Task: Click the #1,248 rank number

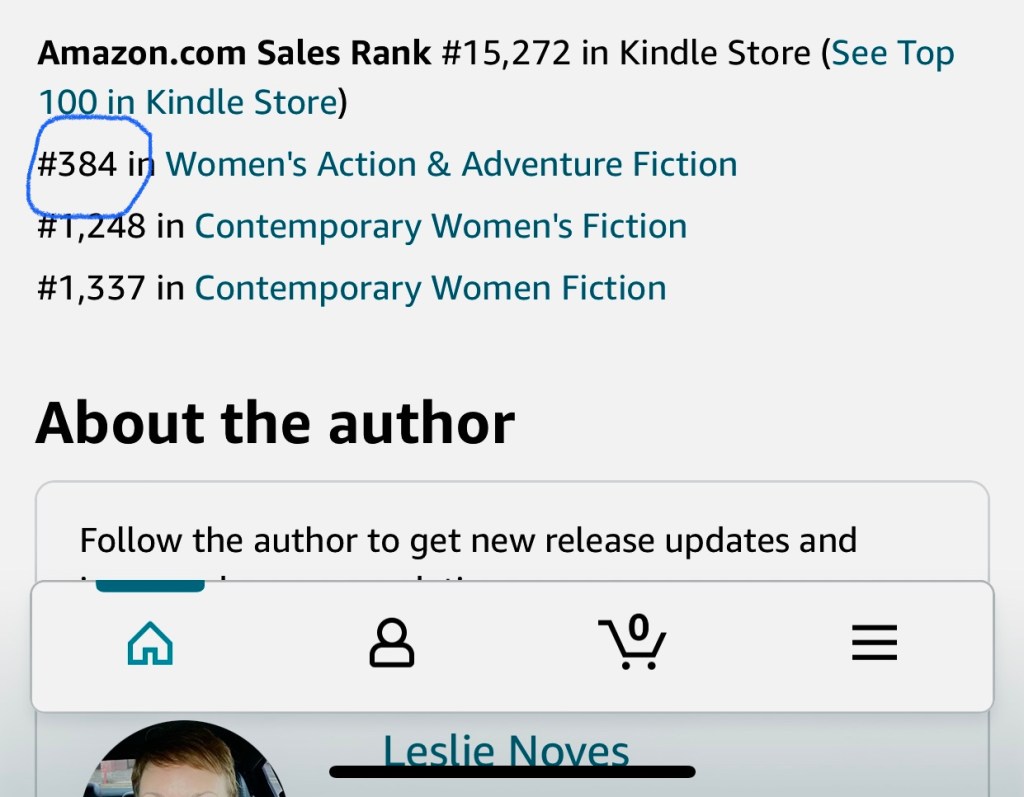Action: [x=92, y=226]
